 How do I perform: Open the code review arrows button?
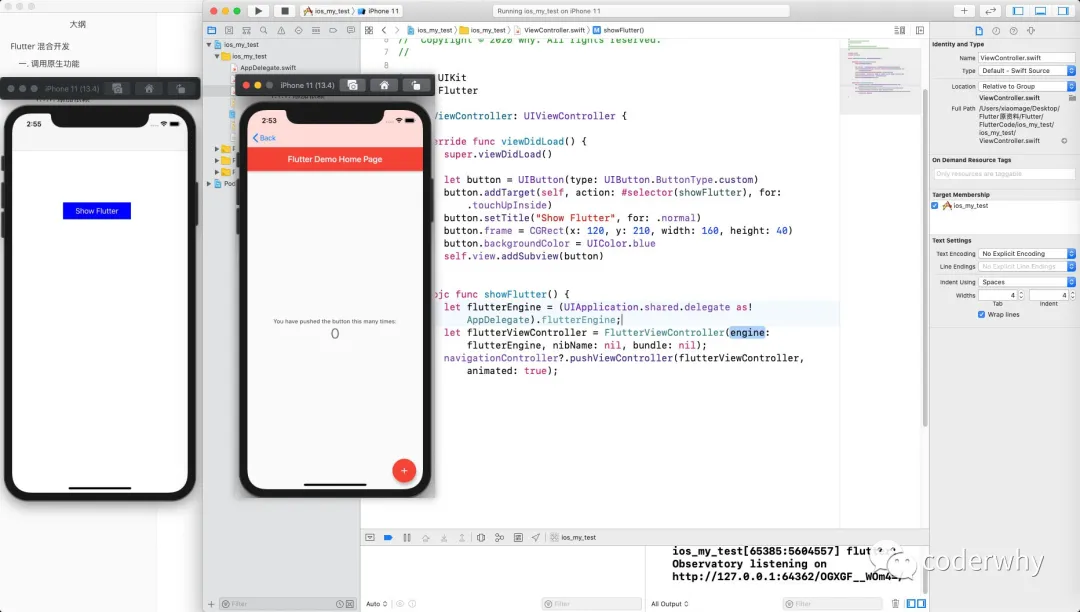(x=990, y=11)
